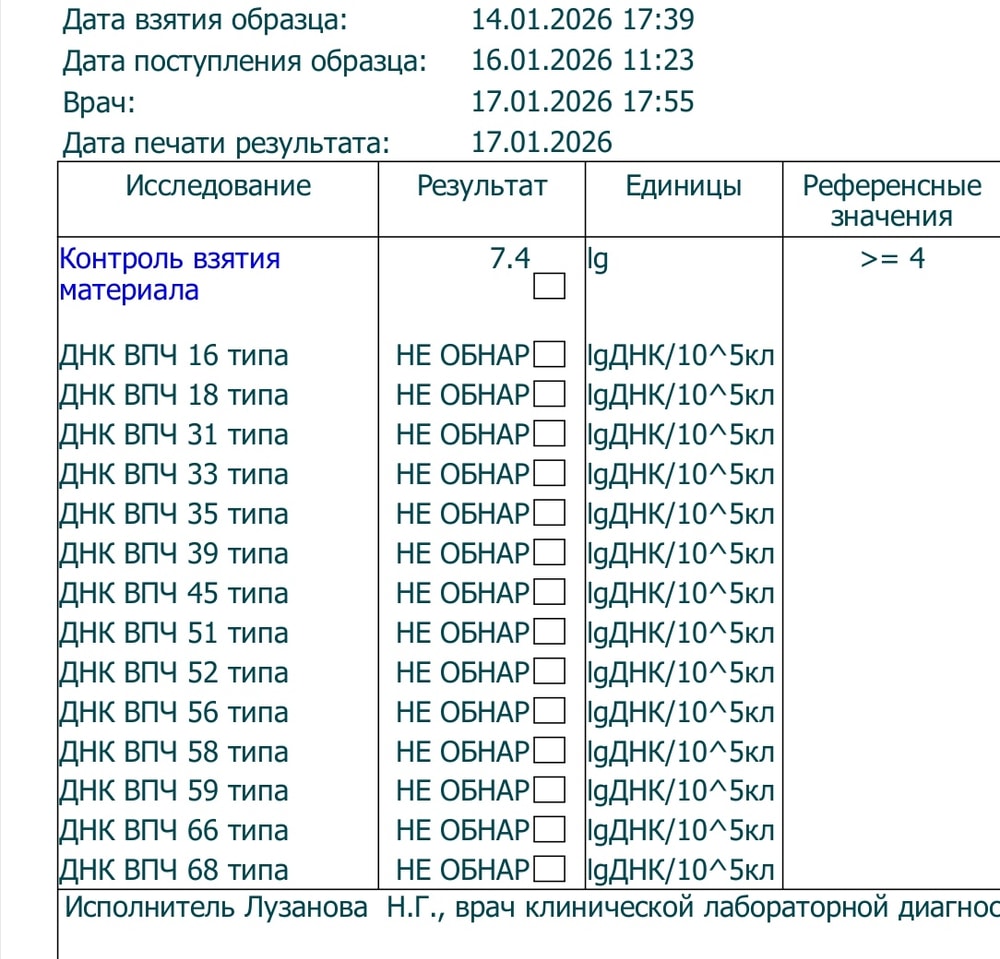Click the Исполнитель Лузанова Н.Г. line
This screenshot has width=1000, height=959.
point(532,907)
